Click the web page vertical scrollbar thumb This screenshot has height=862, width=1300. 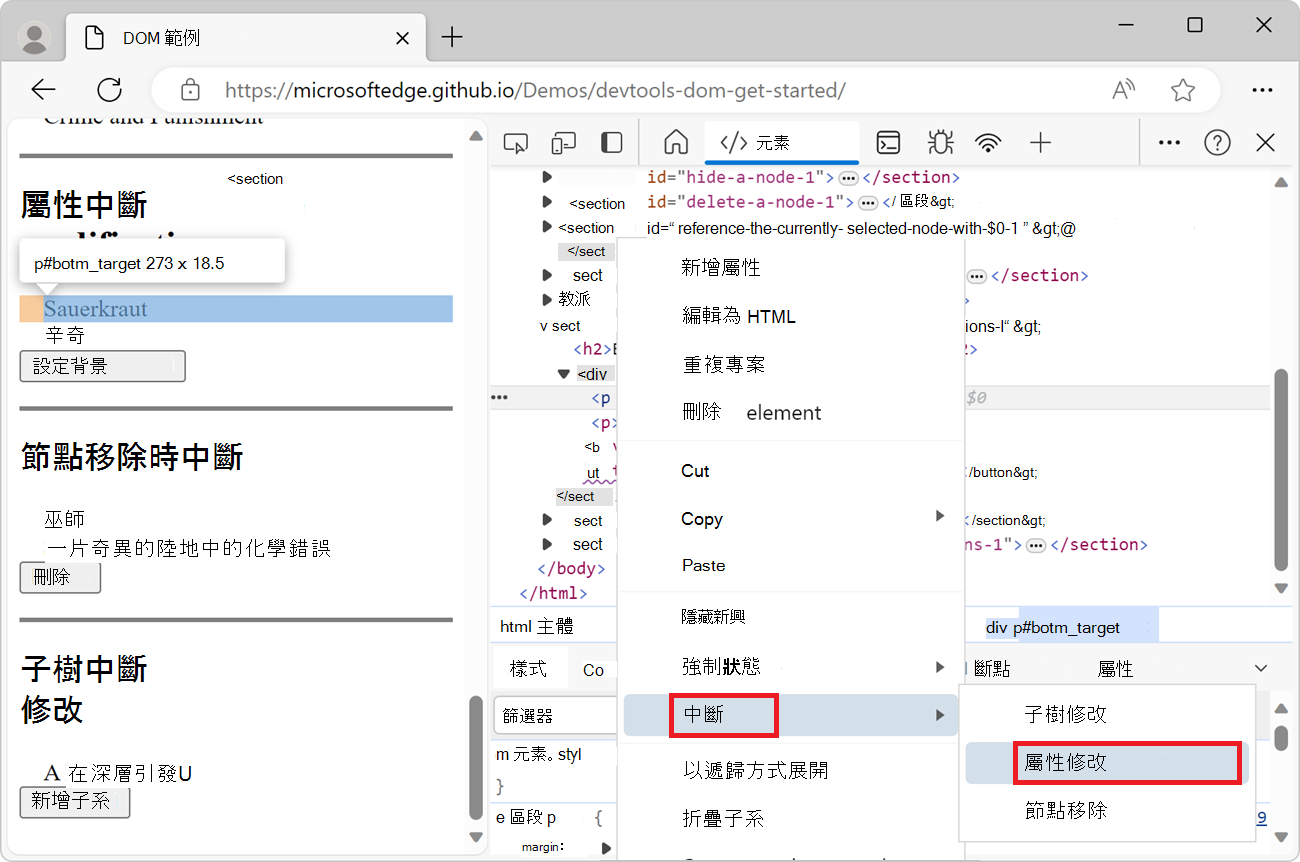pos(476,757)
